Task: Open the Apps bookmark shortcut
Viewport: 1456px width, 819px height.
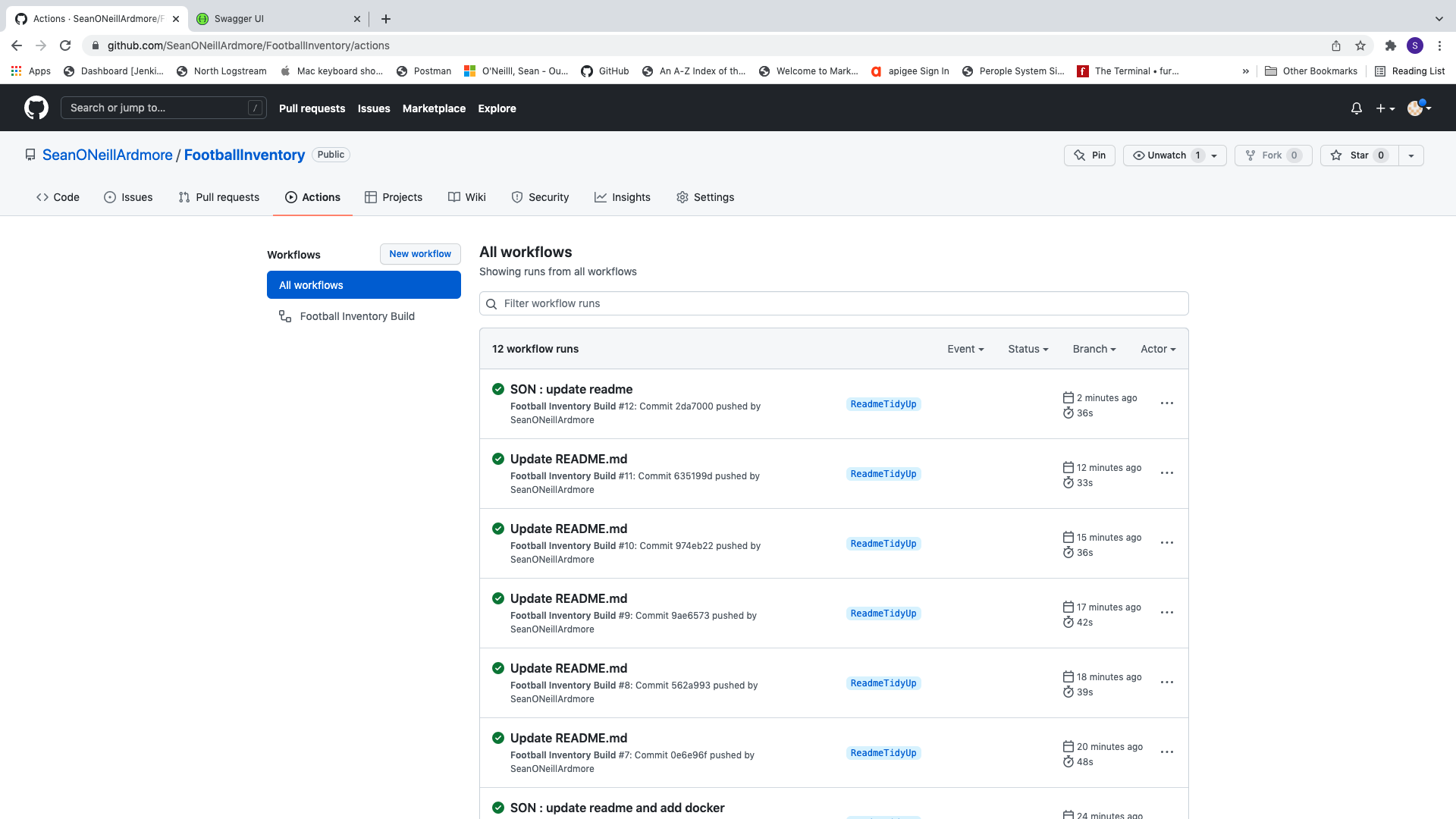Action: [x=30, y=71]
